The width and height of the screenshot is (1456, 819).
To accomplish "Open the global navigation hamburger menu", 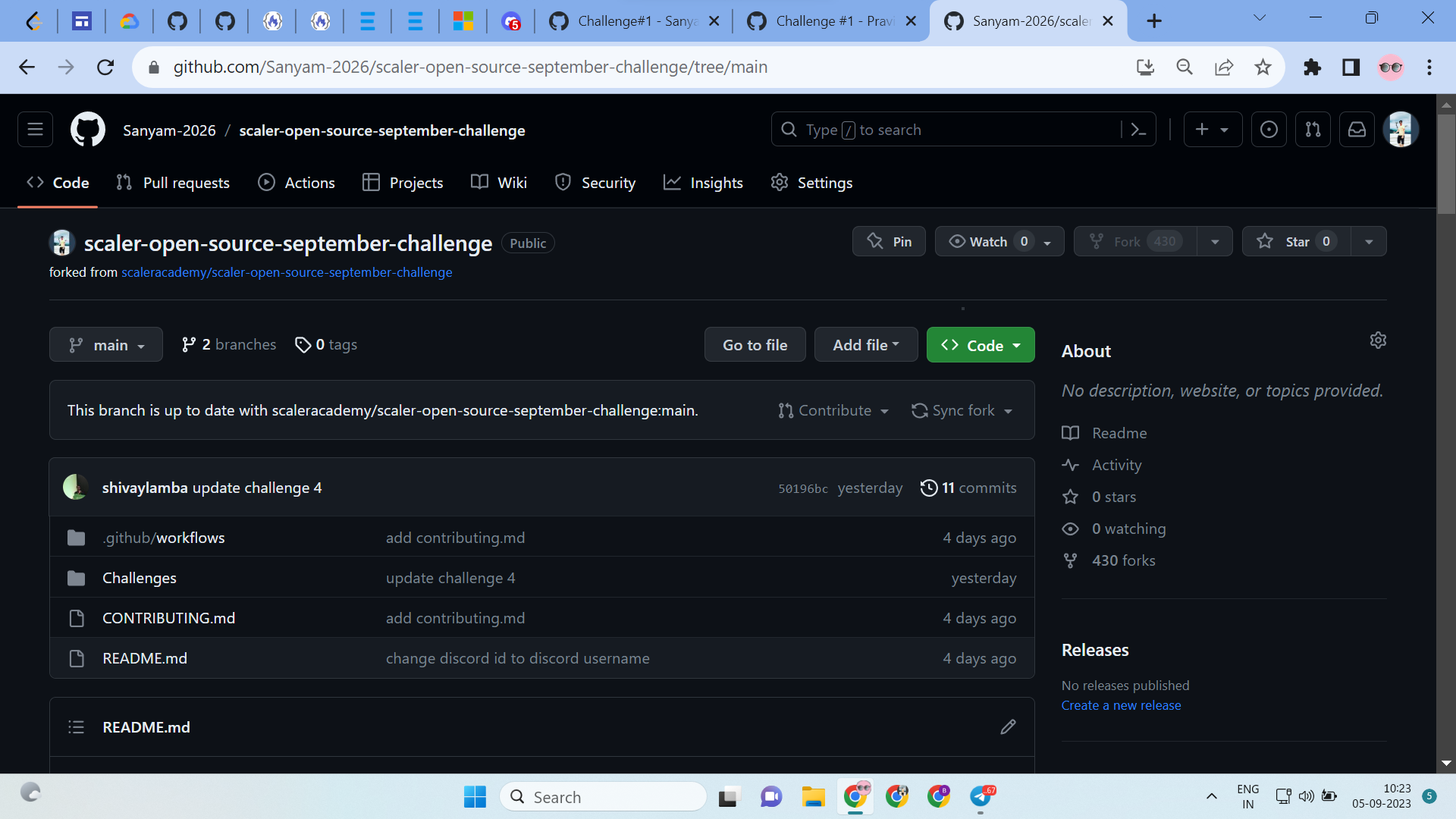I will [x=35, y=129].
